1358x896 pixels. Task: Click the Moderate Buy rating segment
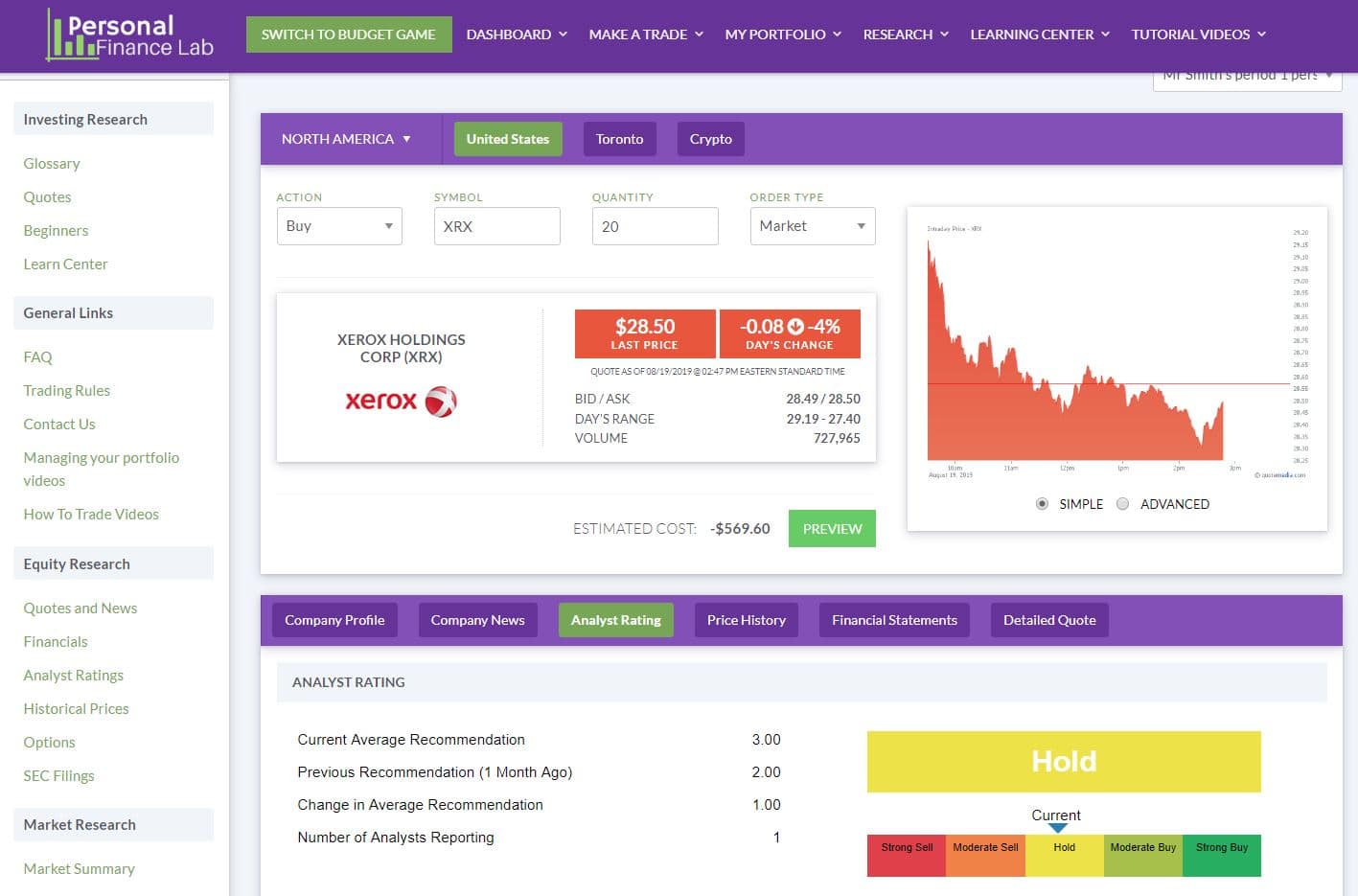pyautogui.click(x=1143, y=856)
